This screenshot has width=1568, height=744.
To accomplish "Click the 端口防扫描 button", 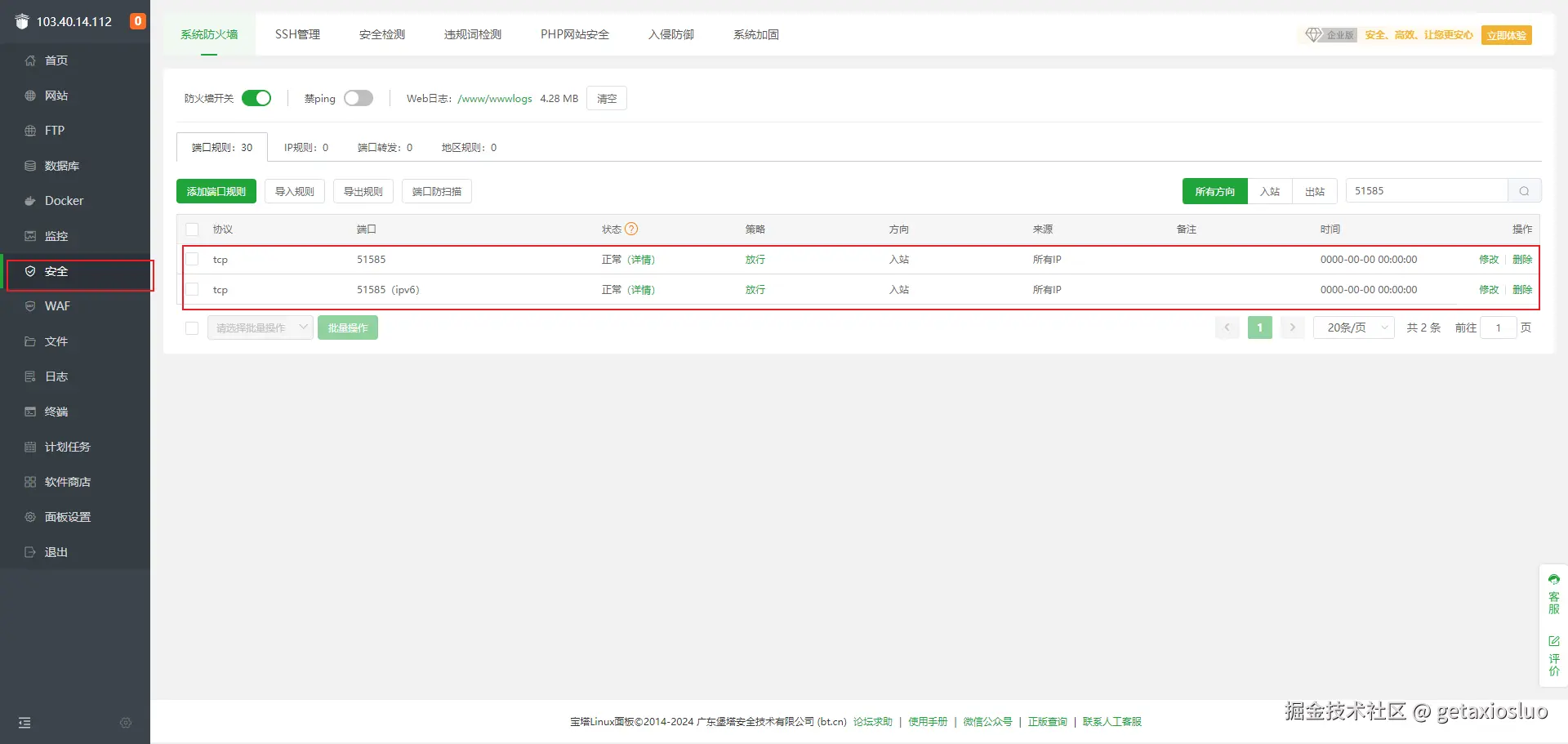I will click(x=437, y=191).
